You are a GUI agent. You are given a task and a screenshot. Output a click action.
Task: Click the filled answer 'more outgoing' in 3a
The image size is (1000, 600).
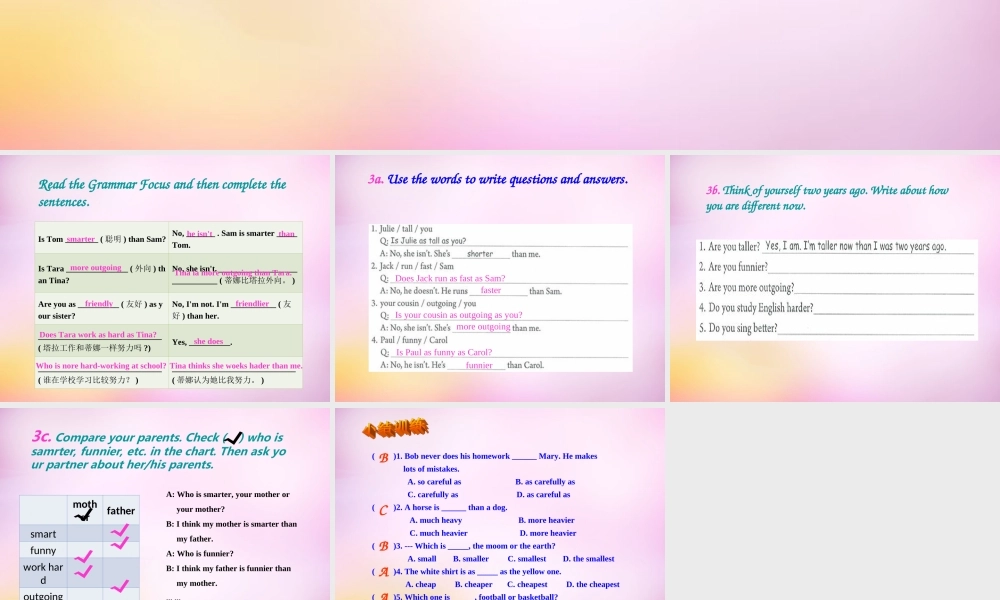pos(483,327)
